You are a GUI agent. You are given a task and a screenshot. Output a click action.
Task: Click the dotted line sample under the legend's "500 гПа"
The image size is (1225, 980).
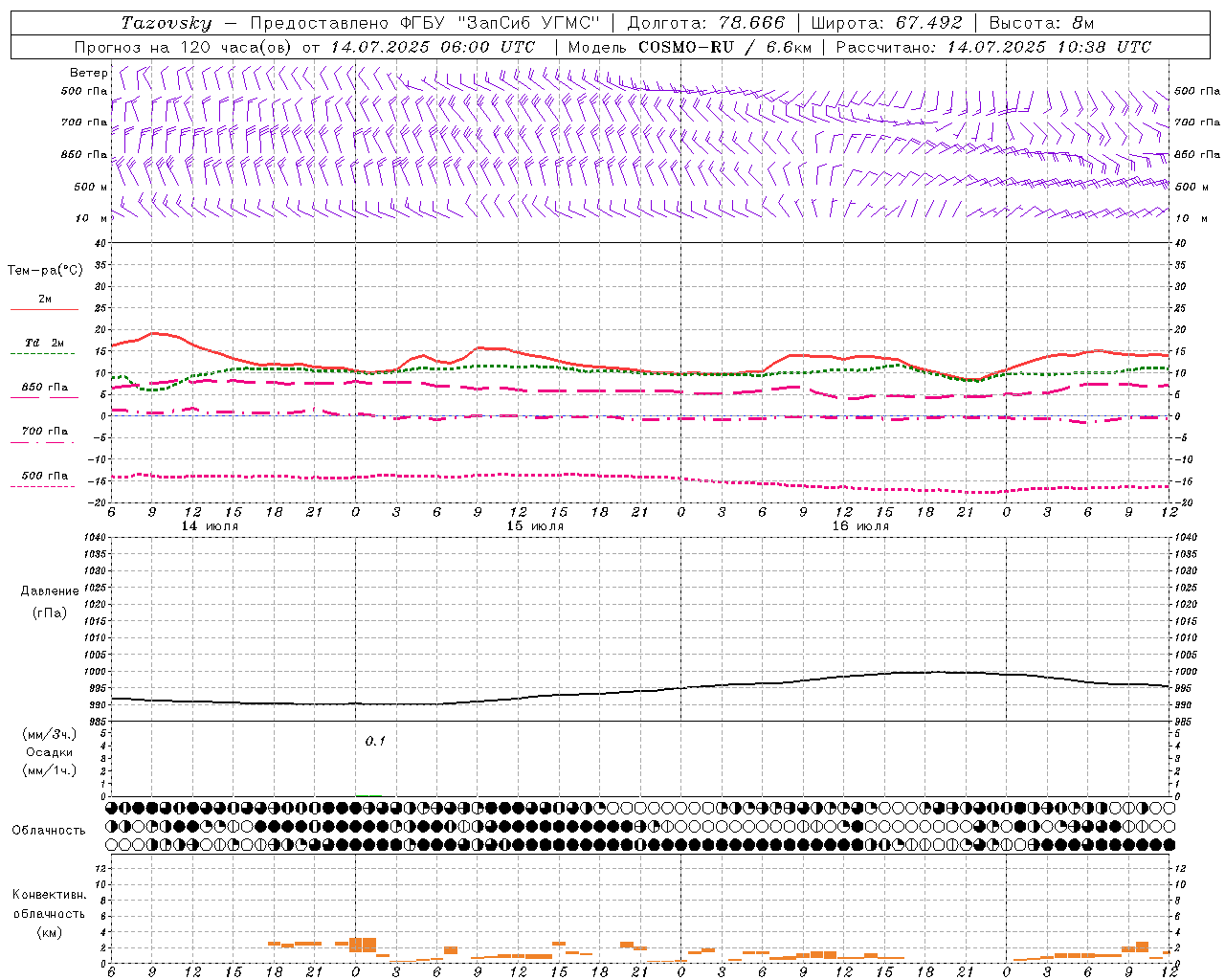(x=42, y=486)
